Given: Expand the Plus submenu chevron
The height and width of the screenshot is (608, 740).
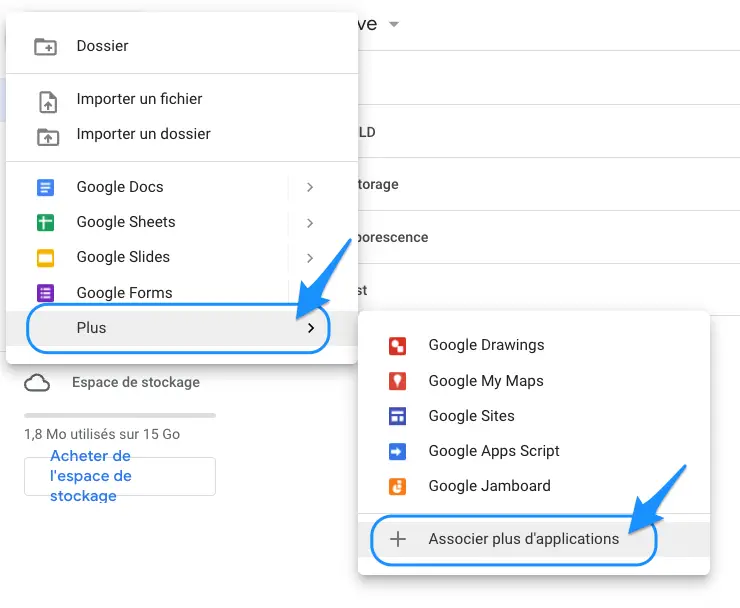Looking at the screenshot, I should point(311,328).
